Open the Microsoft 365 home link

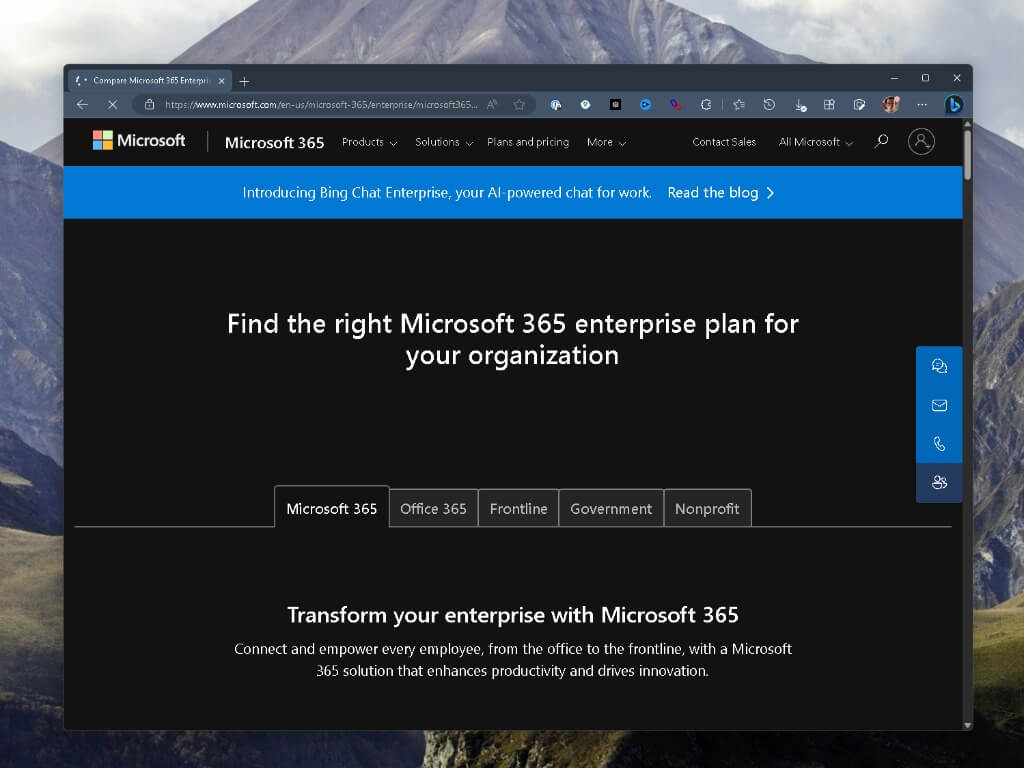pos(274,142)
